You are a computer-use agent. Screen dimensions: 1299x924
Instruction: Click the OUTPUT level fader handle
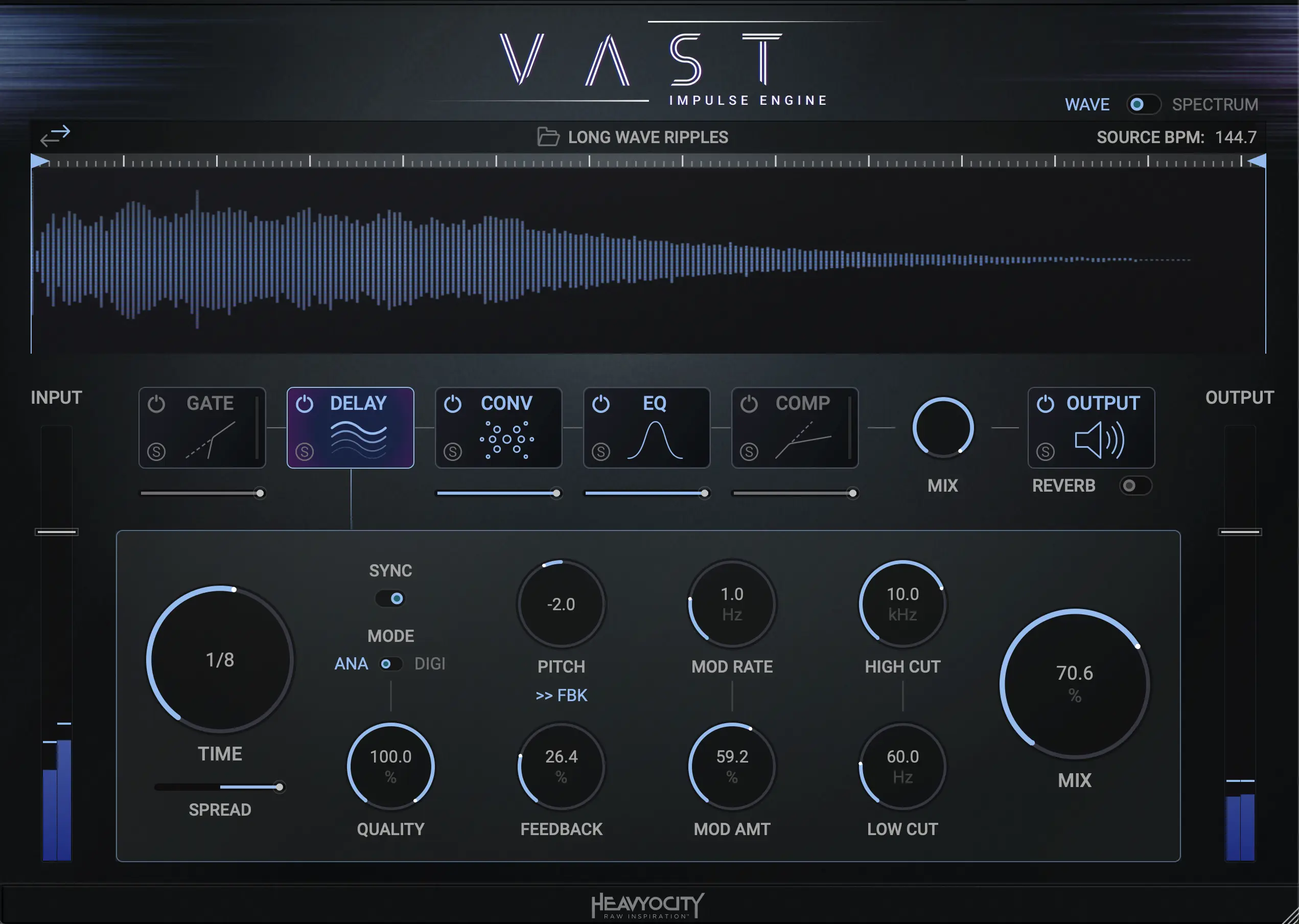pyautogui.click(x=1240, y=532)
